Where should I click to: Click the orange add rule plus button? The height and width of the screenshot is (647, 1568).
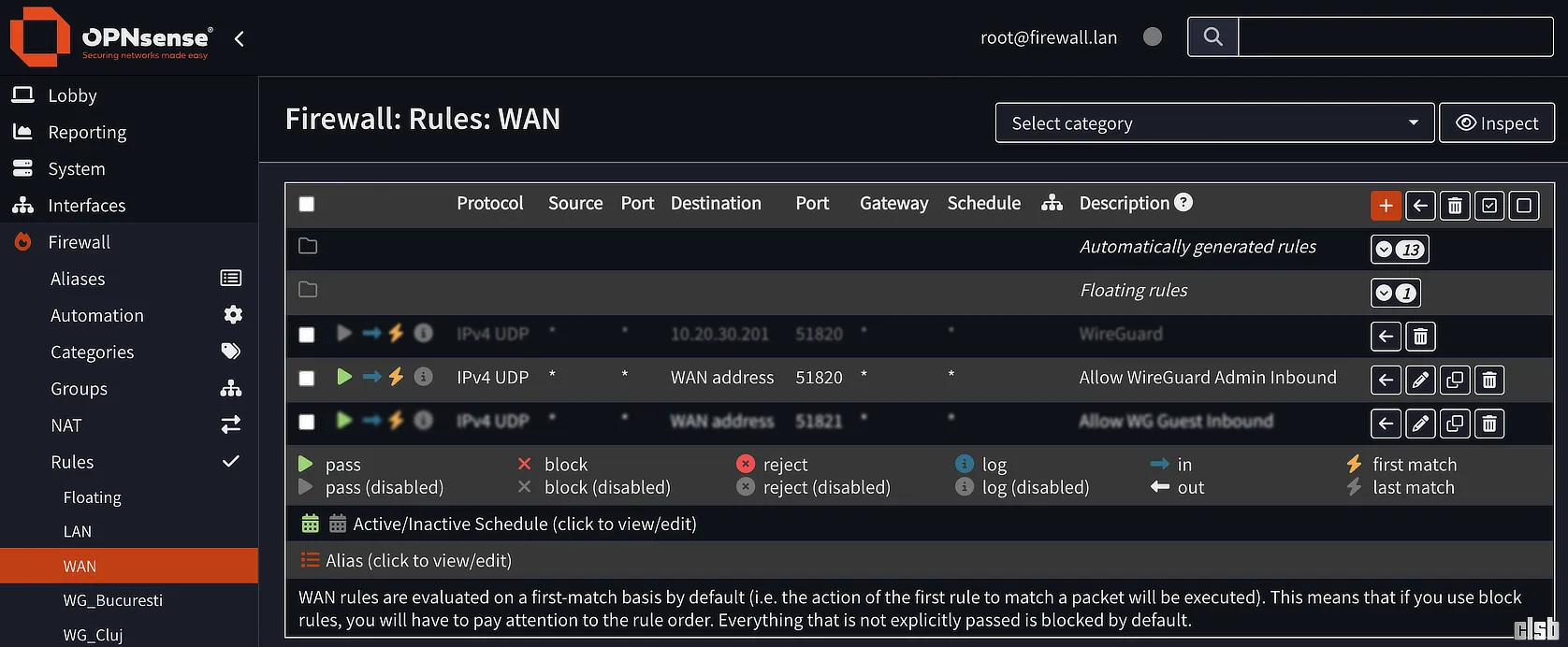pyautogui.click(x=1386, y=206)
